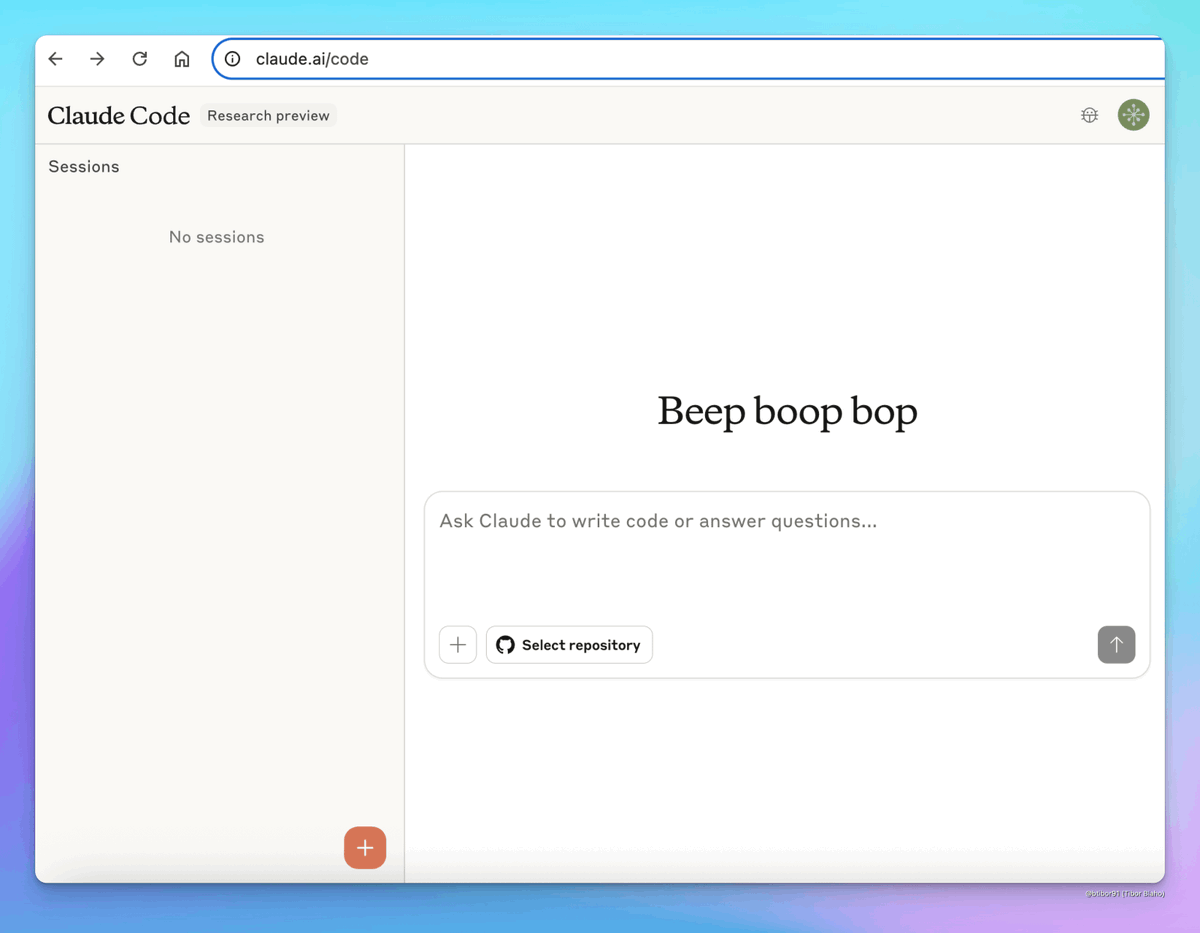Open the green user avatar menu
1200x933 pixels.
pyautogui.click(x=1133, y=115)
